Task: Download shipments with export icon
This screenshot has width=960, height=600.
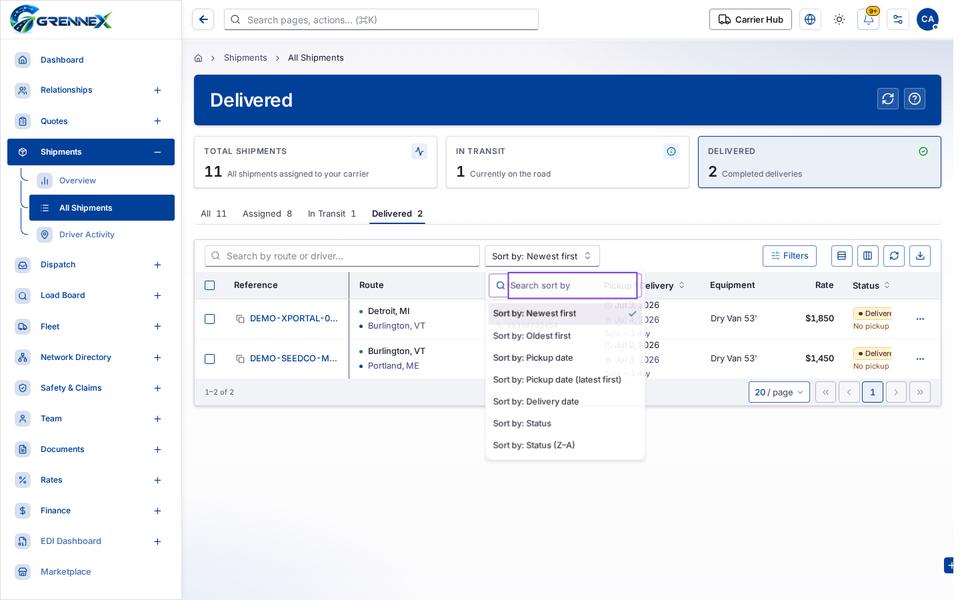Action: click(x=920, y=256)
